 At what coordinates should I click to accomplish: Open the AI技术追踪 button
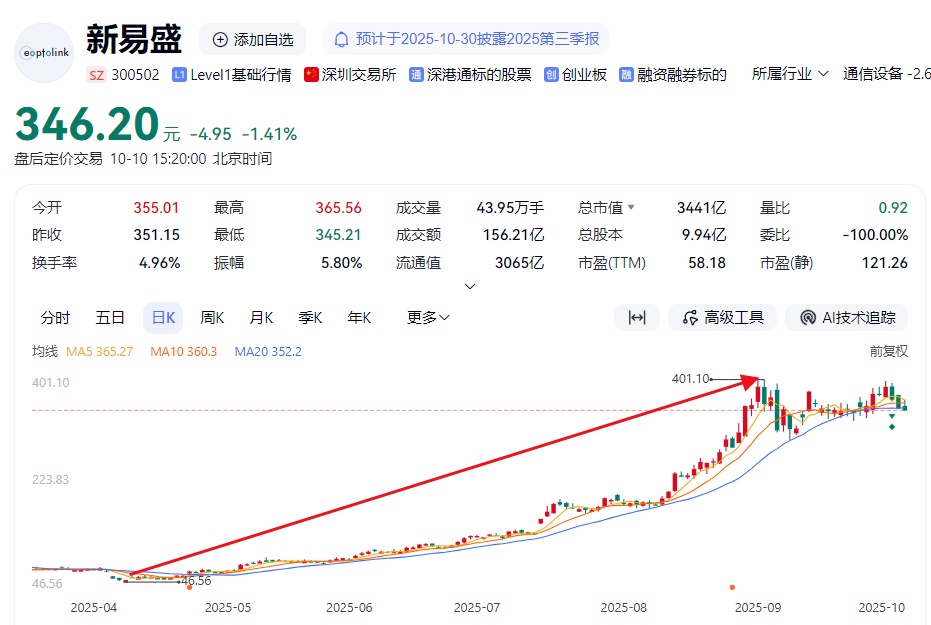847,318
